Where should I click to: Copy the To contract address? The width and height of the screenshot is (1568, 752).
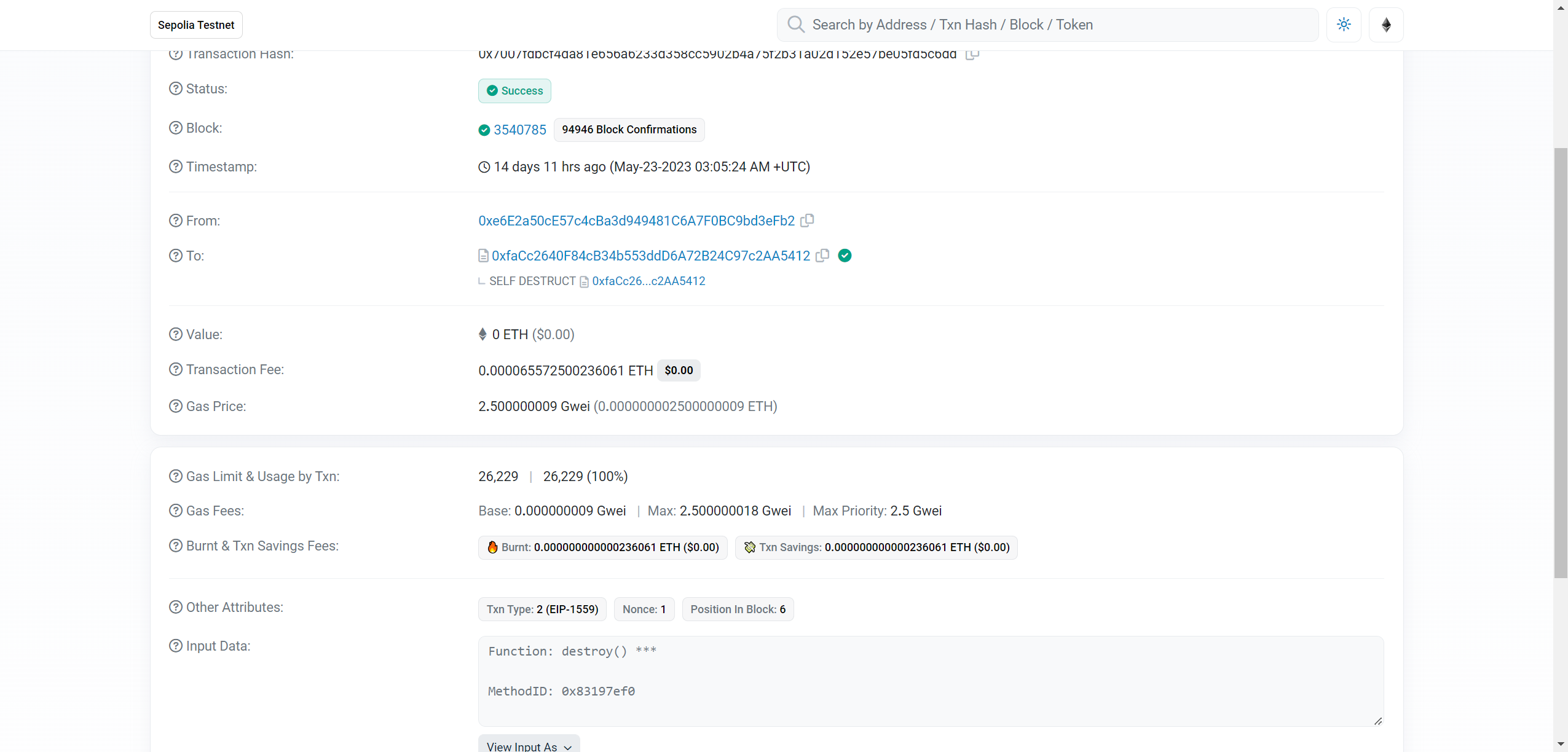(822, 255)
